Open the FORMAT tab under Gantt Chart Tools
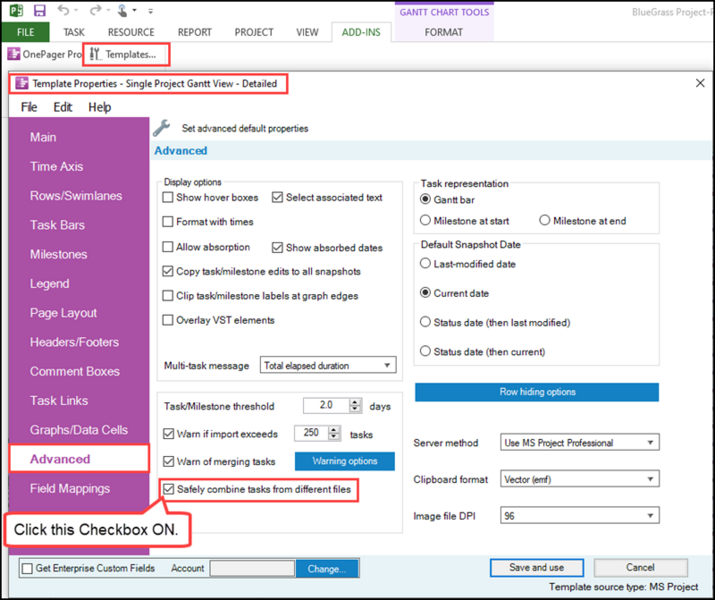This screenshot has height=600, width=715. coord(444,32)
